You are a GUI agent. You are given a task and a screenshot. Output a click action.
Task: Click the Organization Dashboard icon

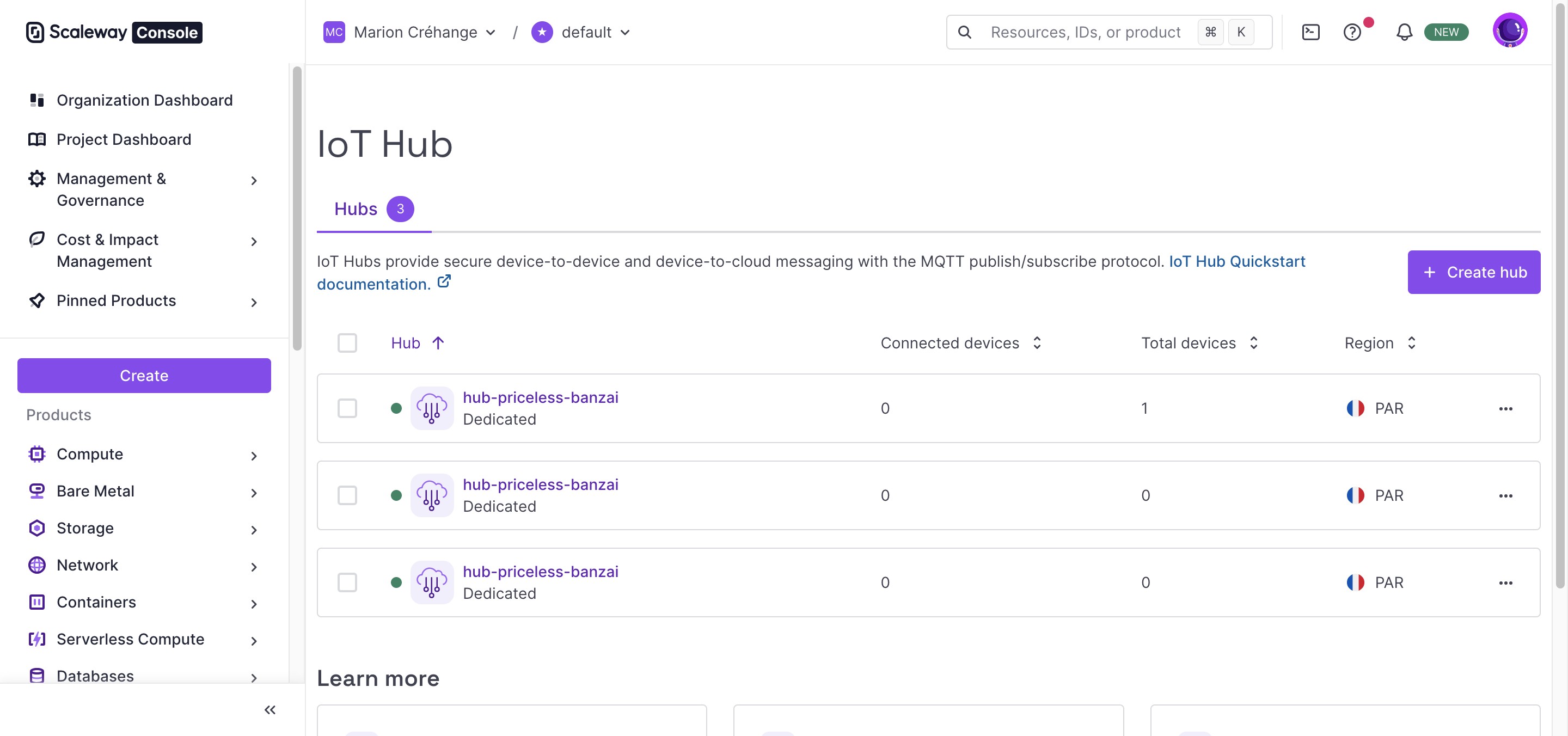coord(37,100)
